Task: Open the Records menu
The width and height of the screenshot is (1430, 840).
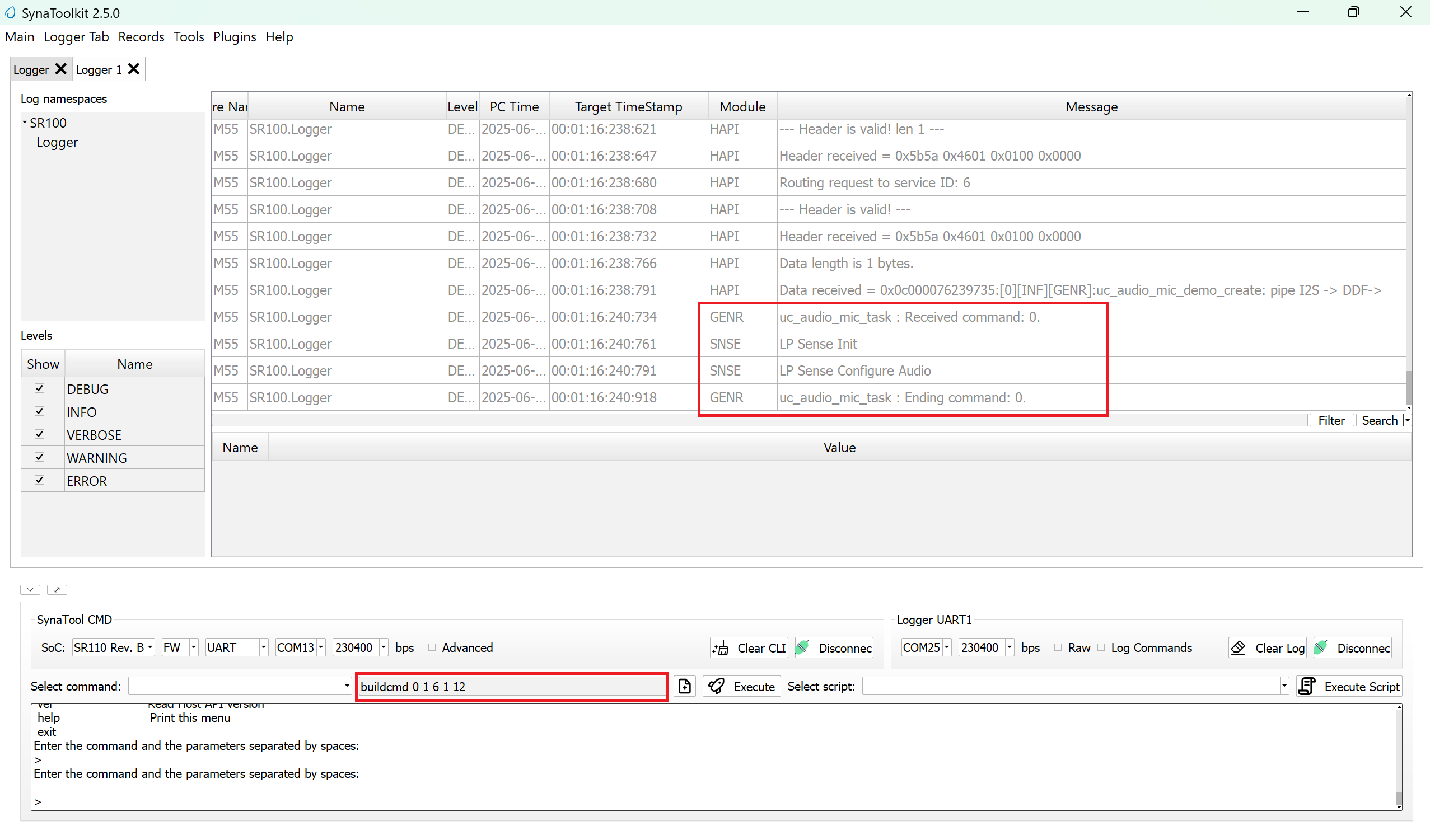Action: 141,37
